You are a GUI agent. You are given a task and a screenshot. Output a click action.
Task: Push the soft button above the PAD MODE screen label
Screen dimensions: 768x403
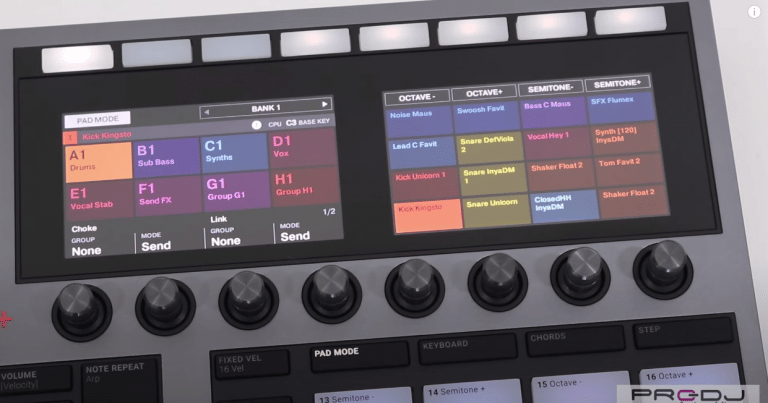pyautogui.click(x=77, y=58)
